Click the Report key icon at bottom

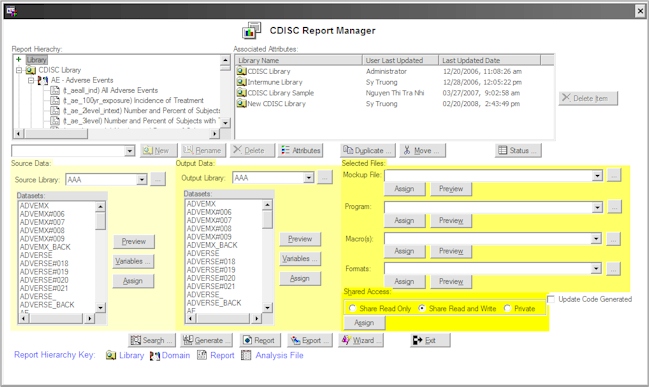(202, 355)
